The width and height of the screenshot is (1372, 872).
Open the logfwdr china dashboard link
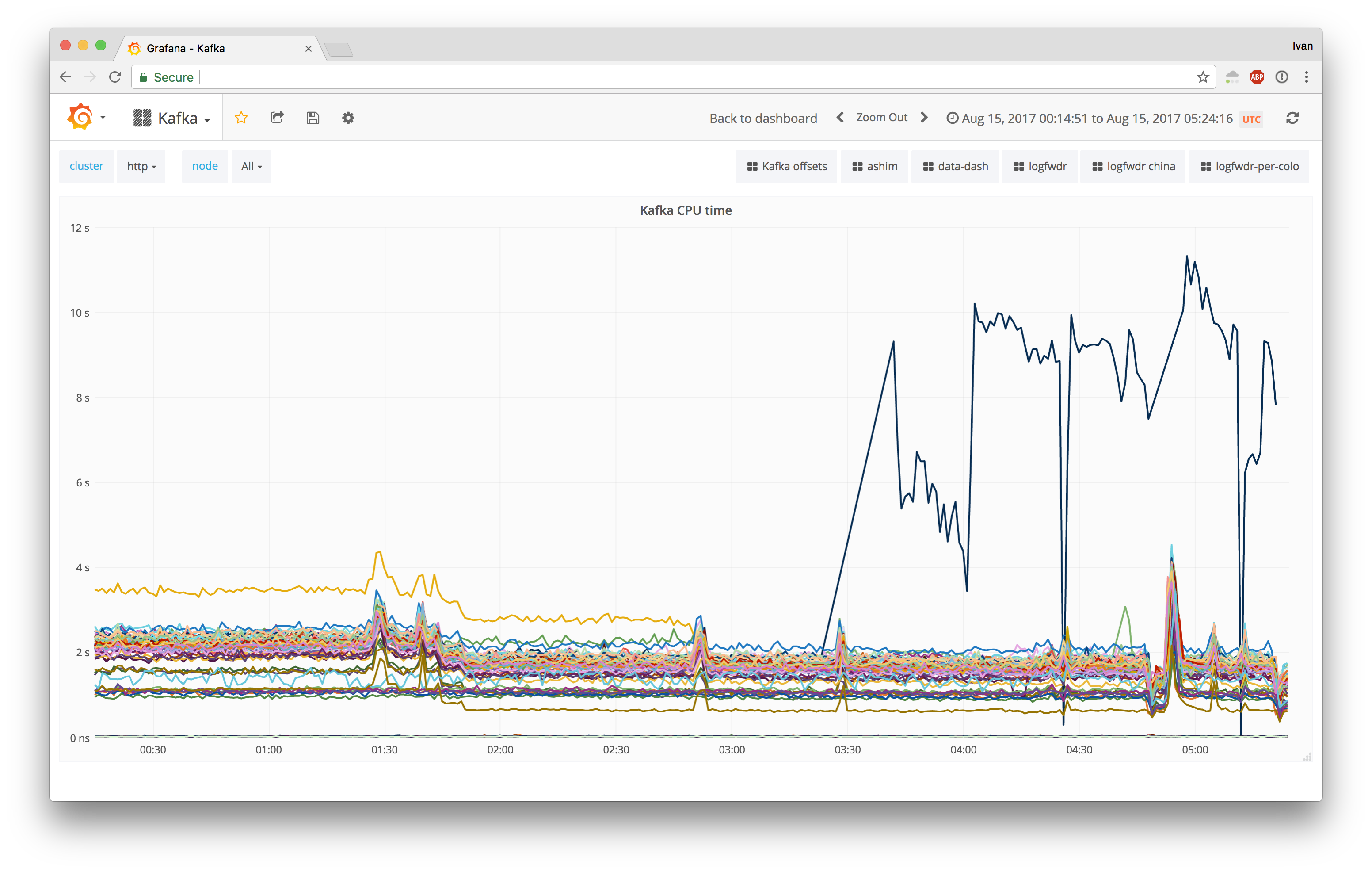tap(1133, 166)
